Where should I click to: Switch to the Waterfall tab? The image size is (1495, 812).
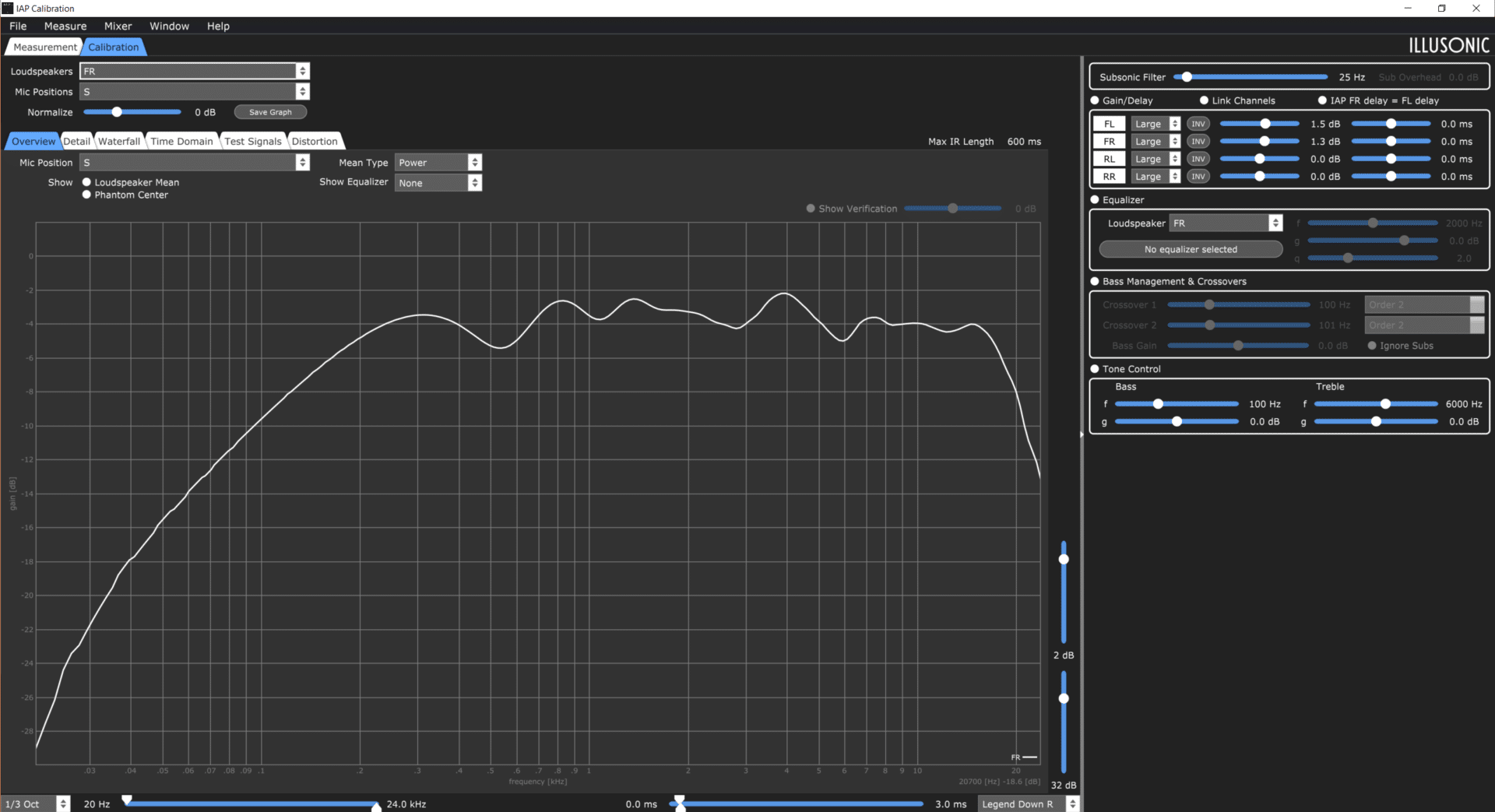tap(119, 141)
